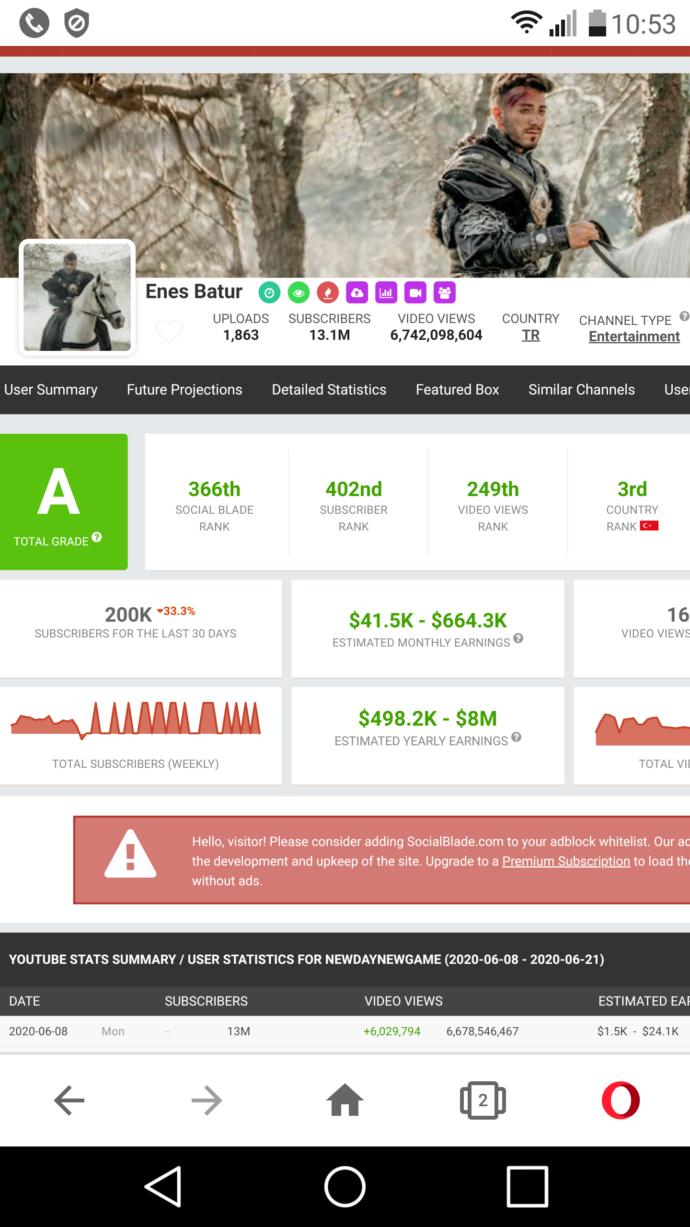
Task: Select the 6,678,546,467 total views cell
Action: [482, 1031]
